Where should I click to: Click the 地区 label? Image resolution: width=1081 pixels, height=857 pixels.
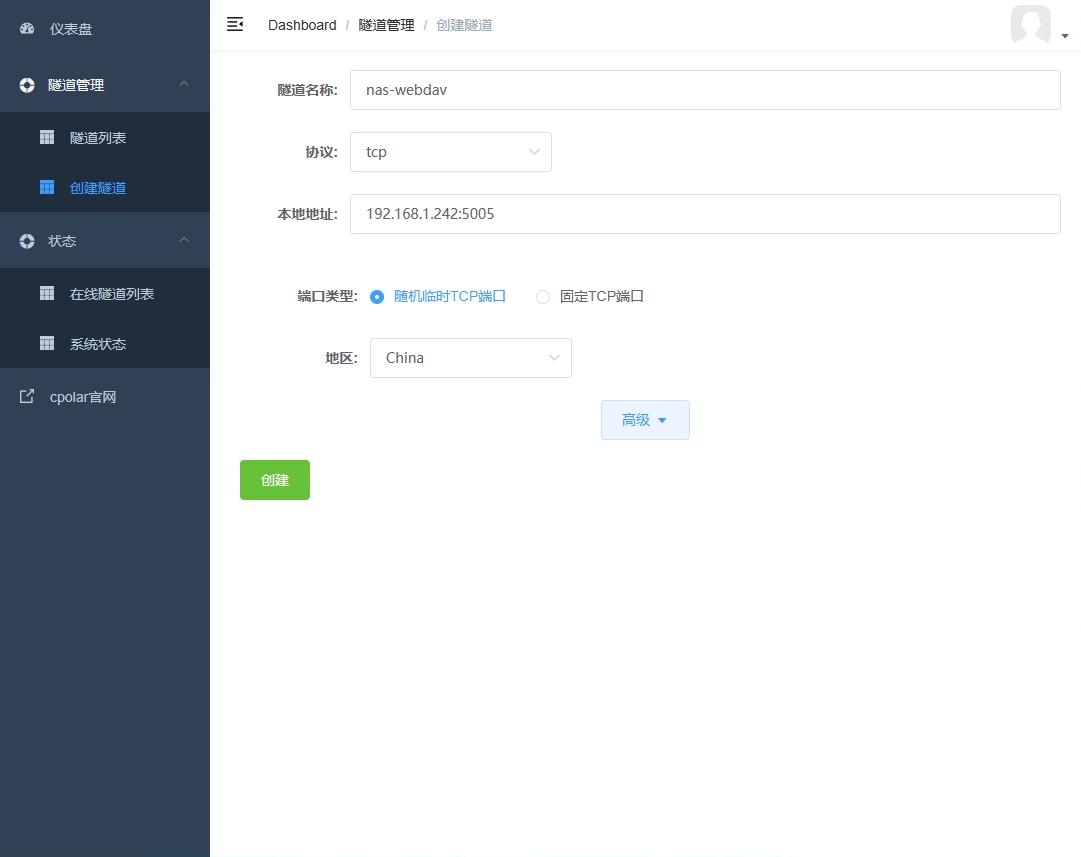point(341,358)
